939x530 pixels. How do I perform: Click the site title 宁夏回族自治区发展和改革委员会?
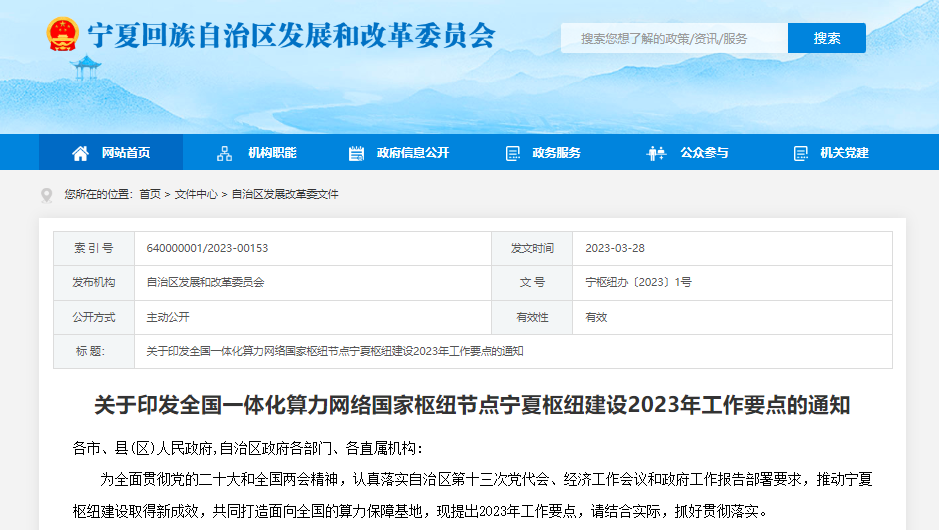(292, 35)
